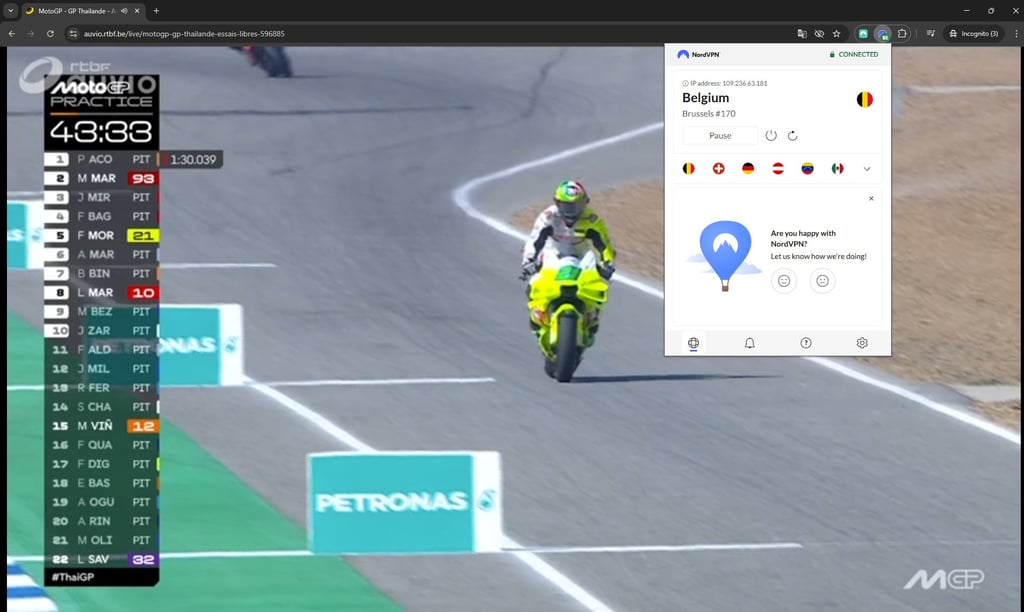Select the Mexico flag quick connect

coord(837,169)
